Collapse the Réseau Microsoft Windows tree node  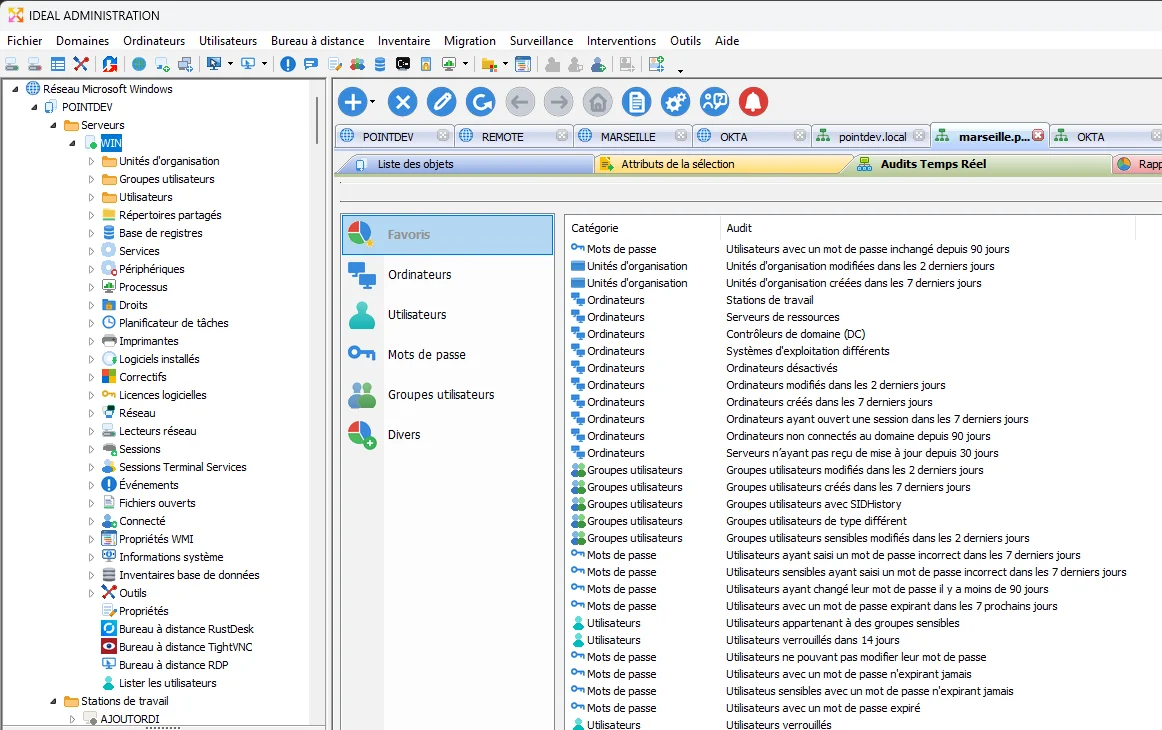pyautogui.click(x=15, y=89)
